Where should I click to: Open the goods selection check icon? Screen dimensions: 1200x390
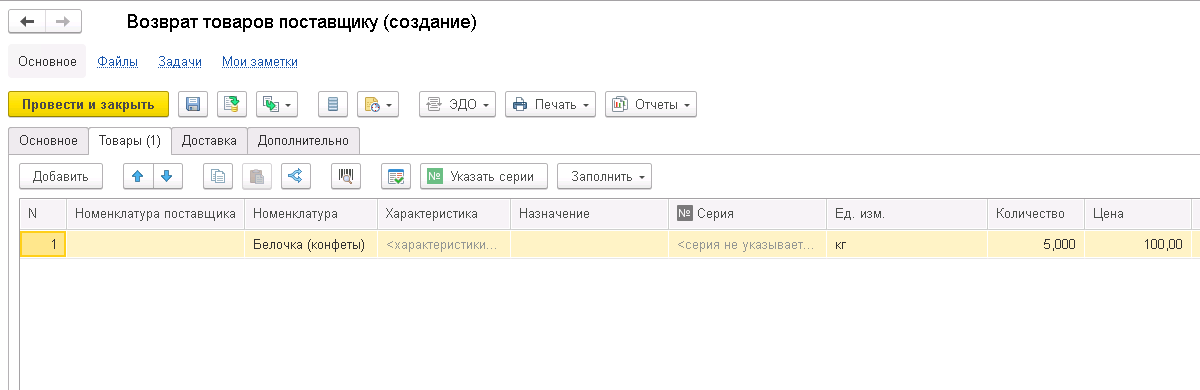(396, 176)
